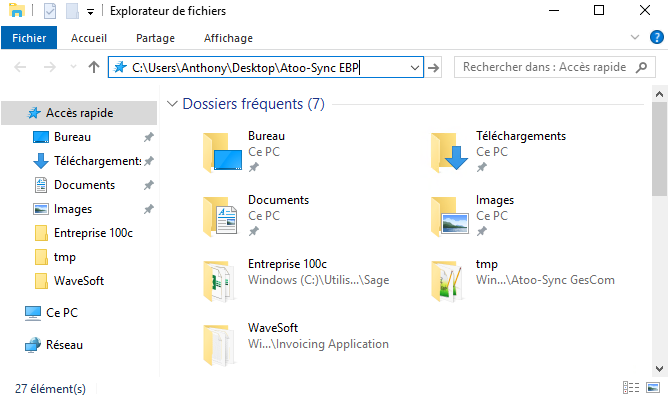Maximize the Explorateur de fichiers window

point(599,10)
